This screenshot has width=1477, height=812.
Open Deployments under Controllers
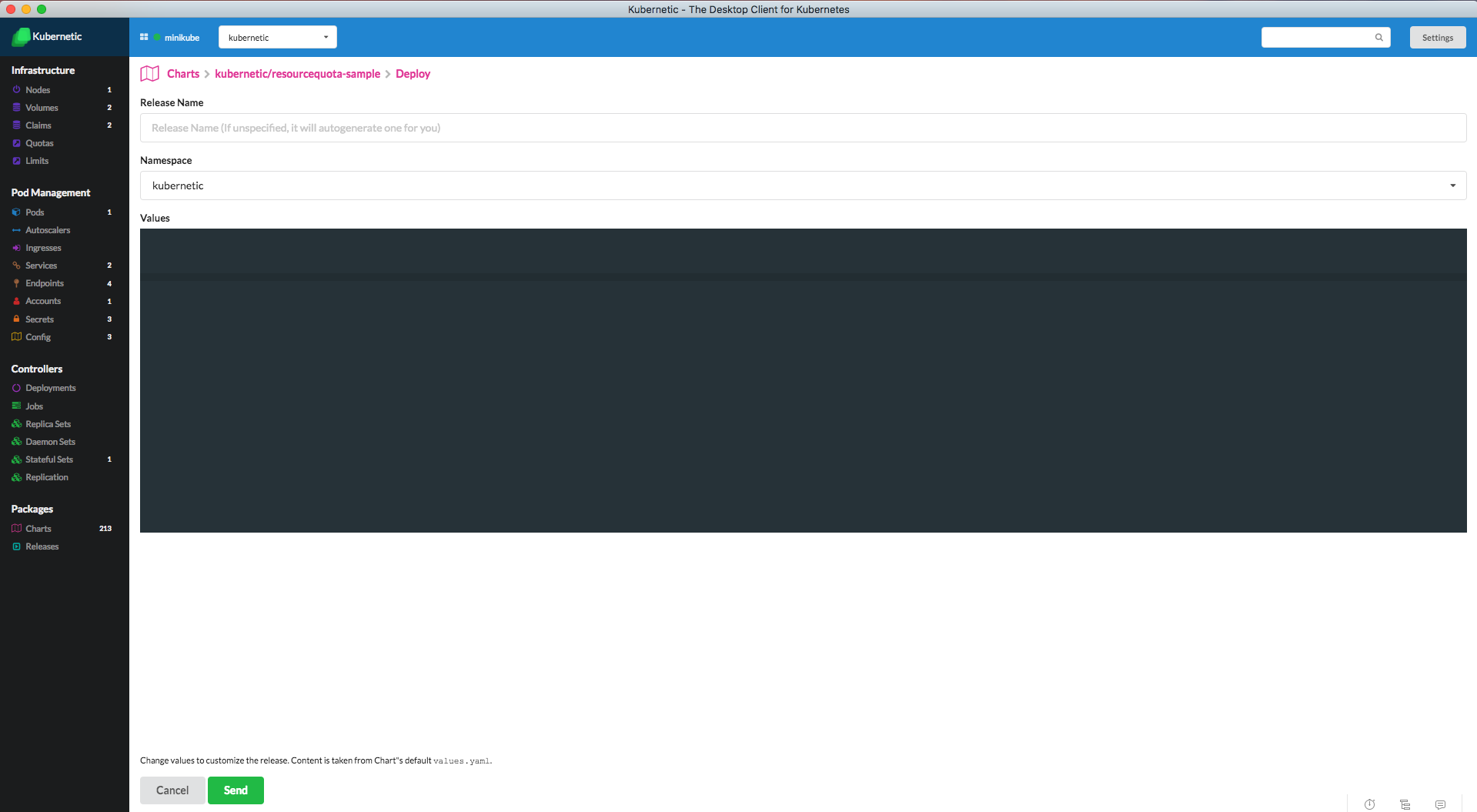point(51,388)
